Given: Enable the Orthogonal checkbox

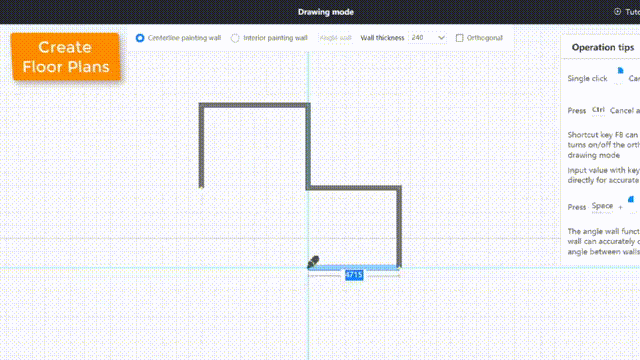Looking at the screenshot, I should (x=459, y=38).
